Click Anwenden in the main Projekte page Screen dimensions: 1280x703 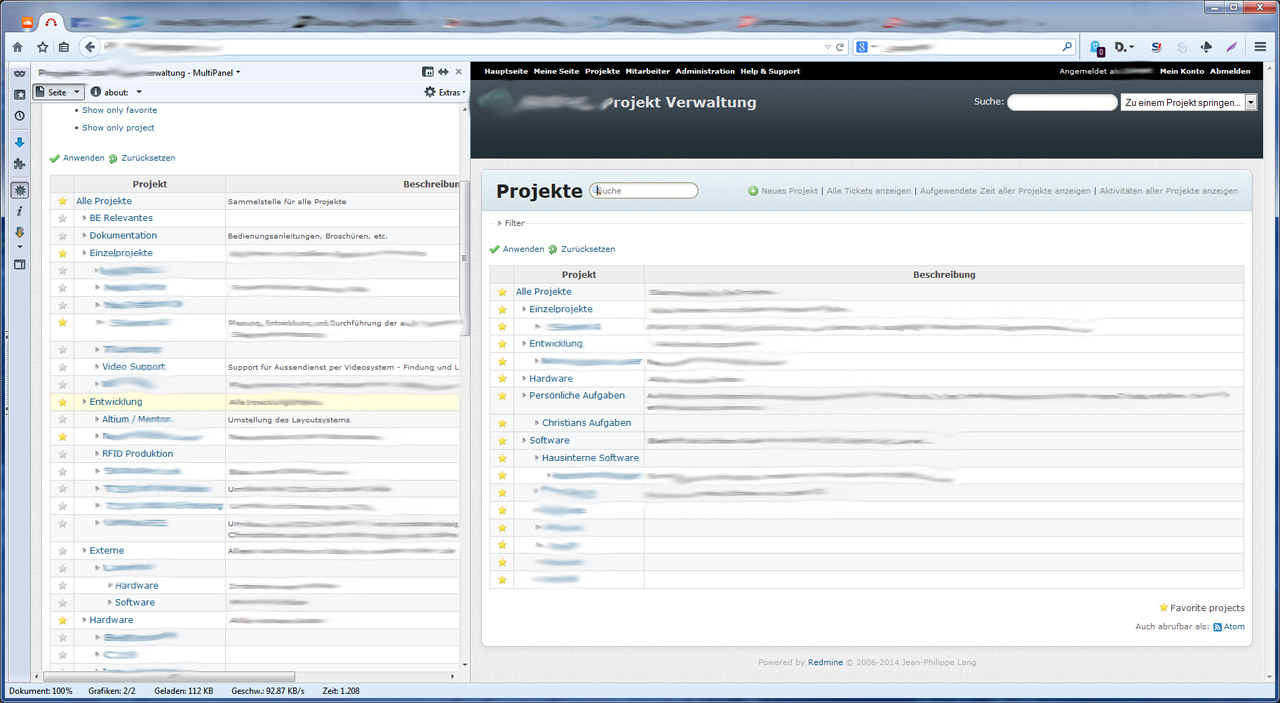click(x=517, y=249)
